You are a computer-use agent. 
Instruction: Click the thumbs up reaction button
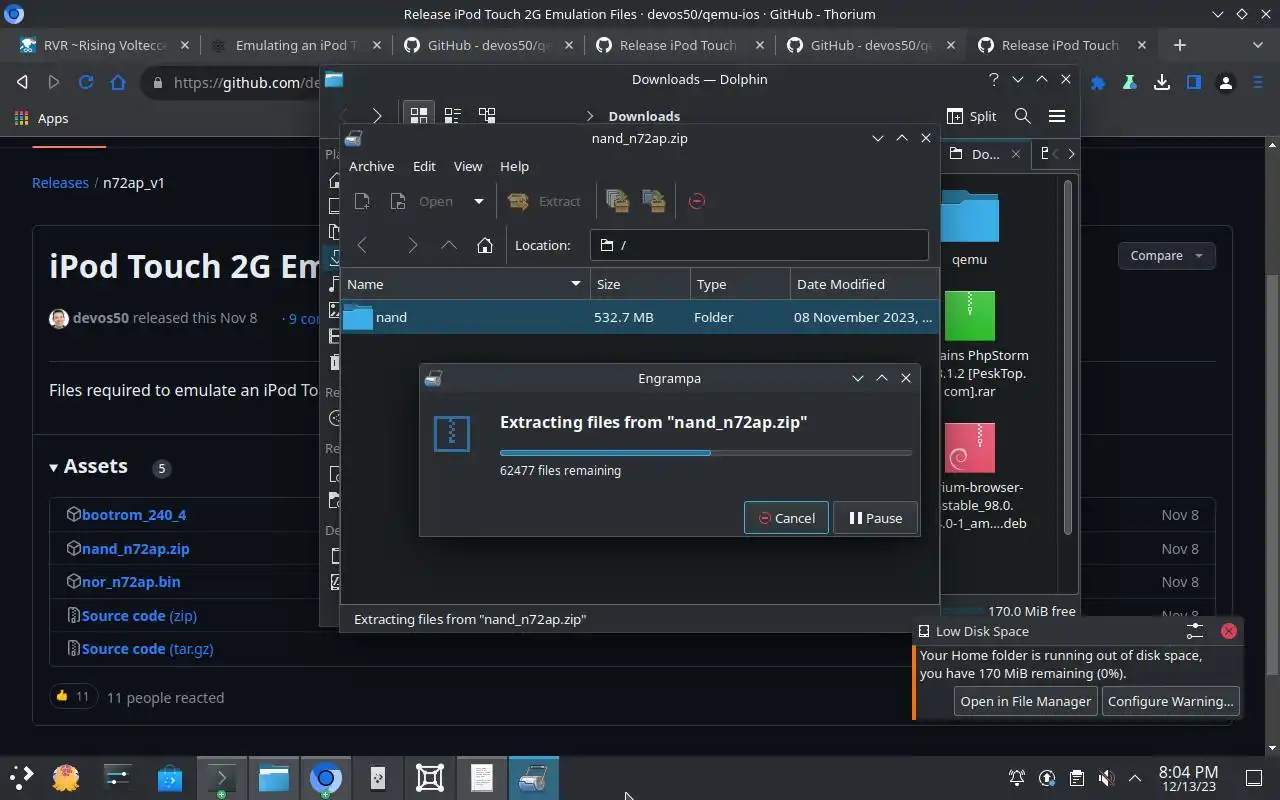73,696
